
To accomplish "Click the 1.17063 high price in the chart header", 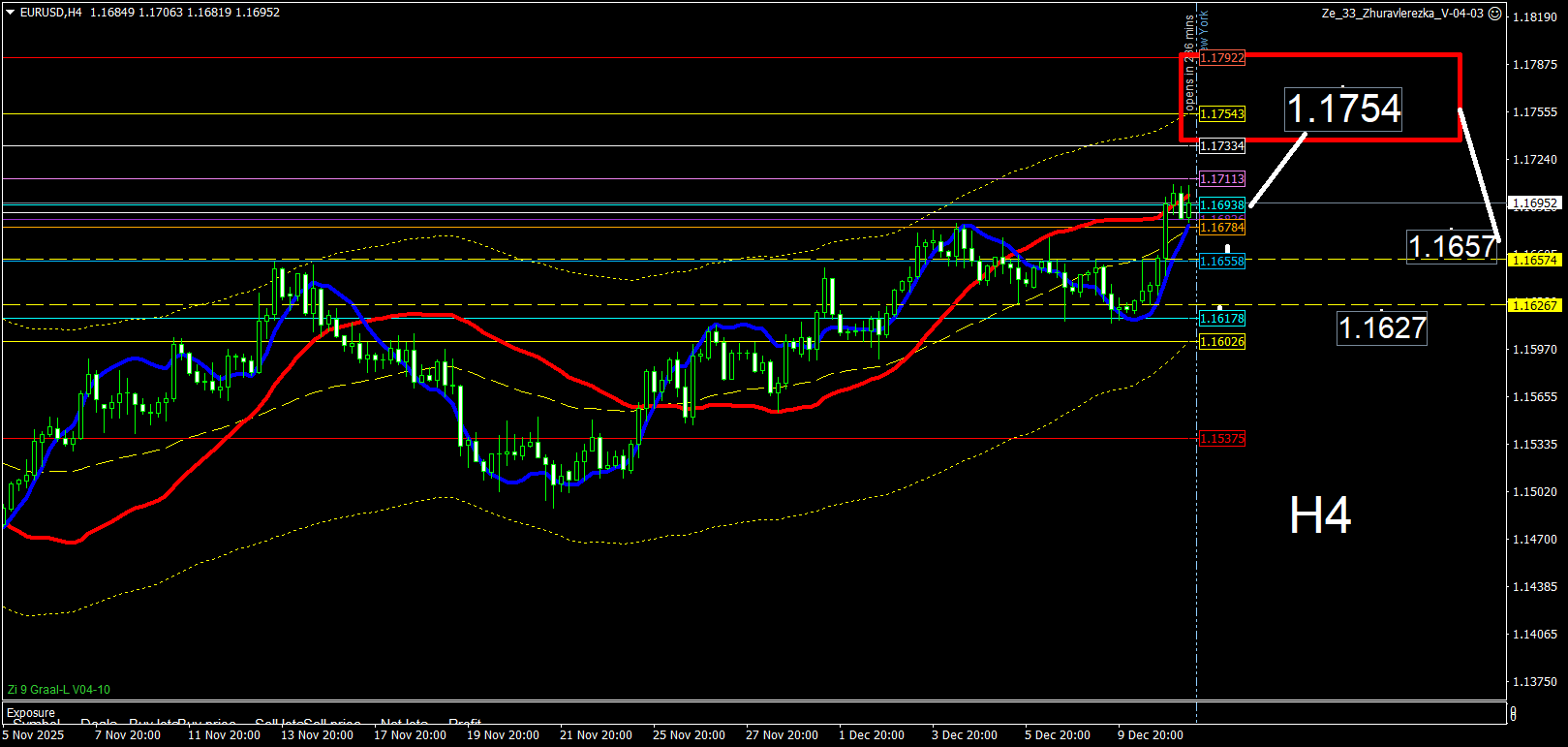I will tap(161, 13).
